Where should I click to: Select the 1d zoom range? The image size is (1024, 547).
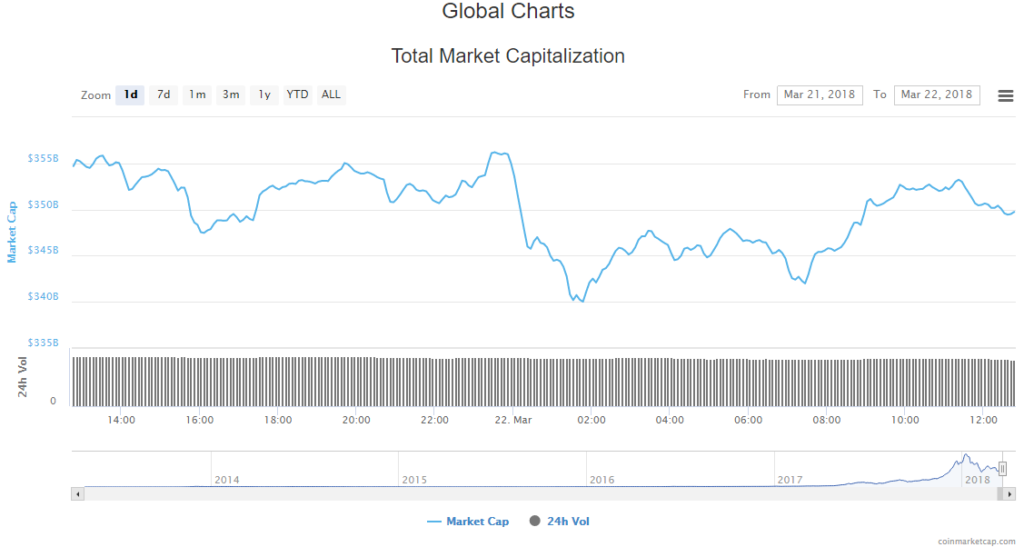click(130, 95)
